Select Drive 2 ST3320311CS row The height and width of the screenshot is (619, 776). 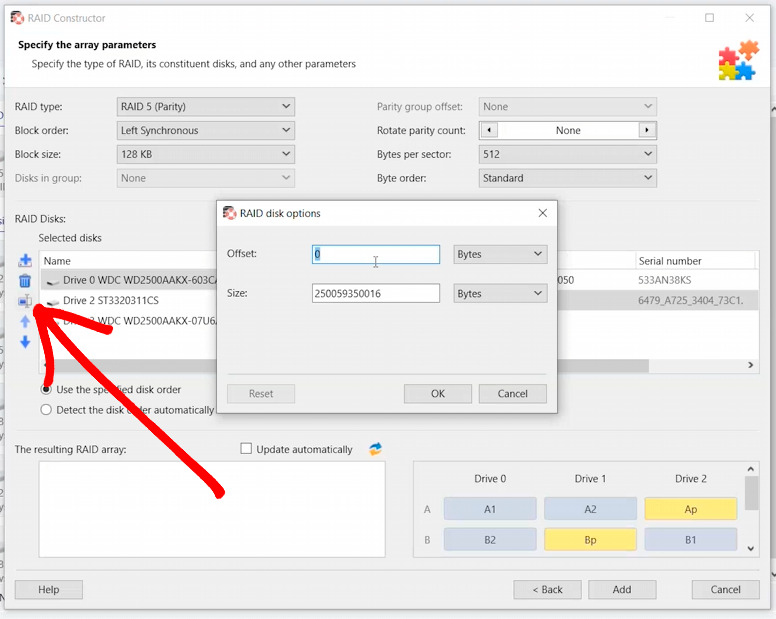pos(129,300)
